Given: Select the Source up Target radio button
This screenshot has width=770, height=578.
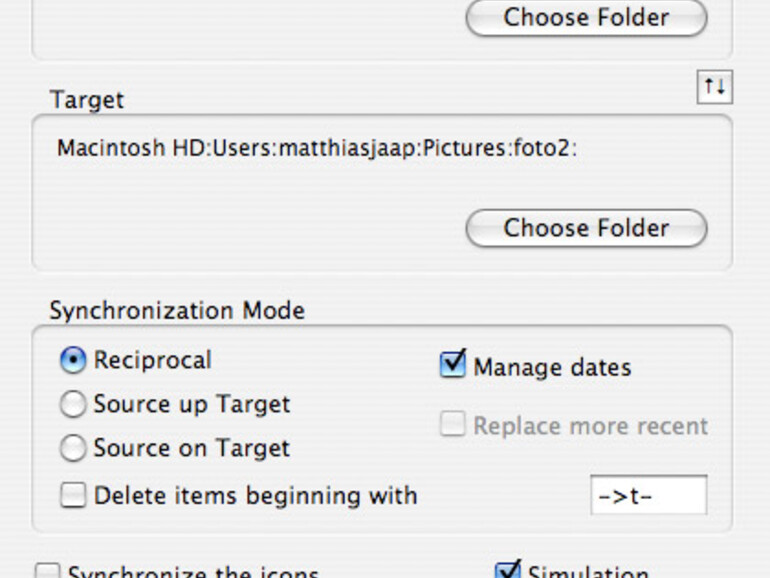Looking at the screenshot, I should (73, 405).
